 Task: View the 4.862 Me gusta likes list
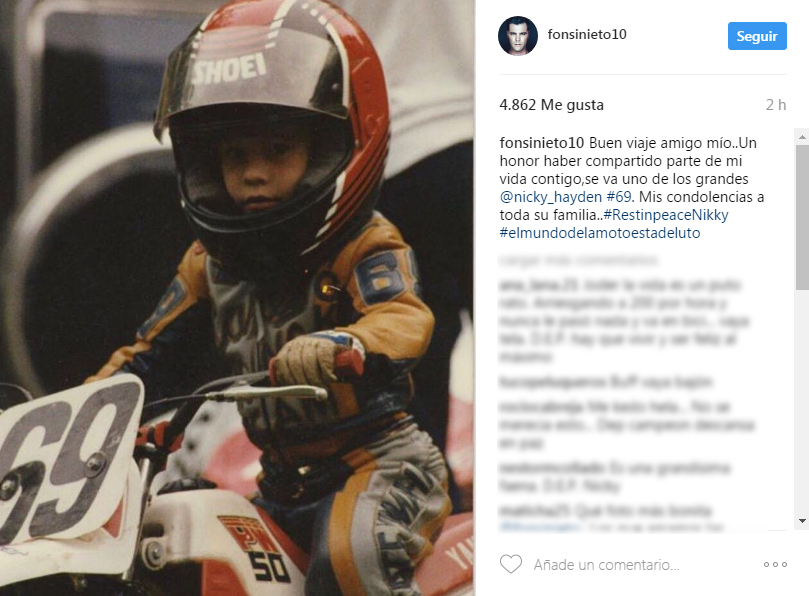point(551,105)
